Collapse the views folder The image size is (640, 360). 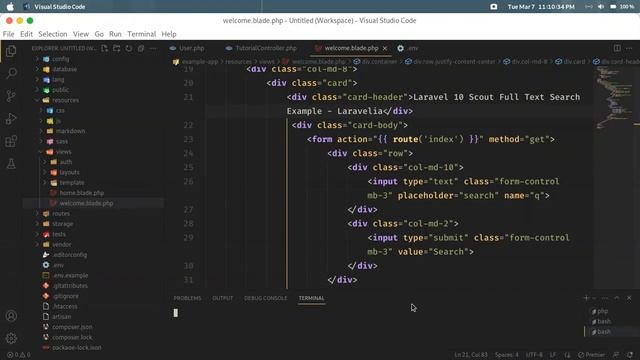tap(63, 152)
